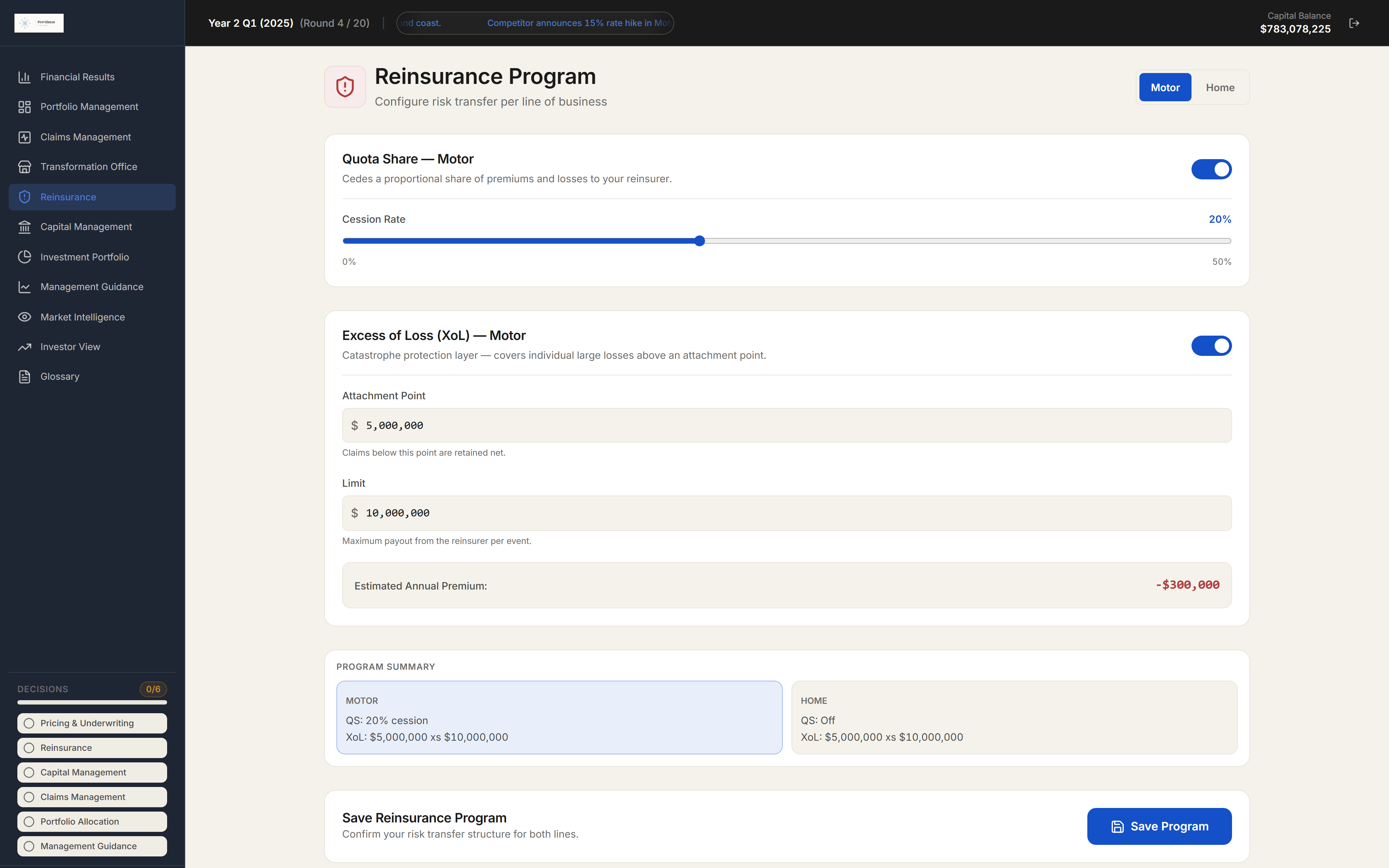Click the Estimated Annual Premium value -$300,000
This screenshot has width=1389, height=868.
(x=1188, y=585)
